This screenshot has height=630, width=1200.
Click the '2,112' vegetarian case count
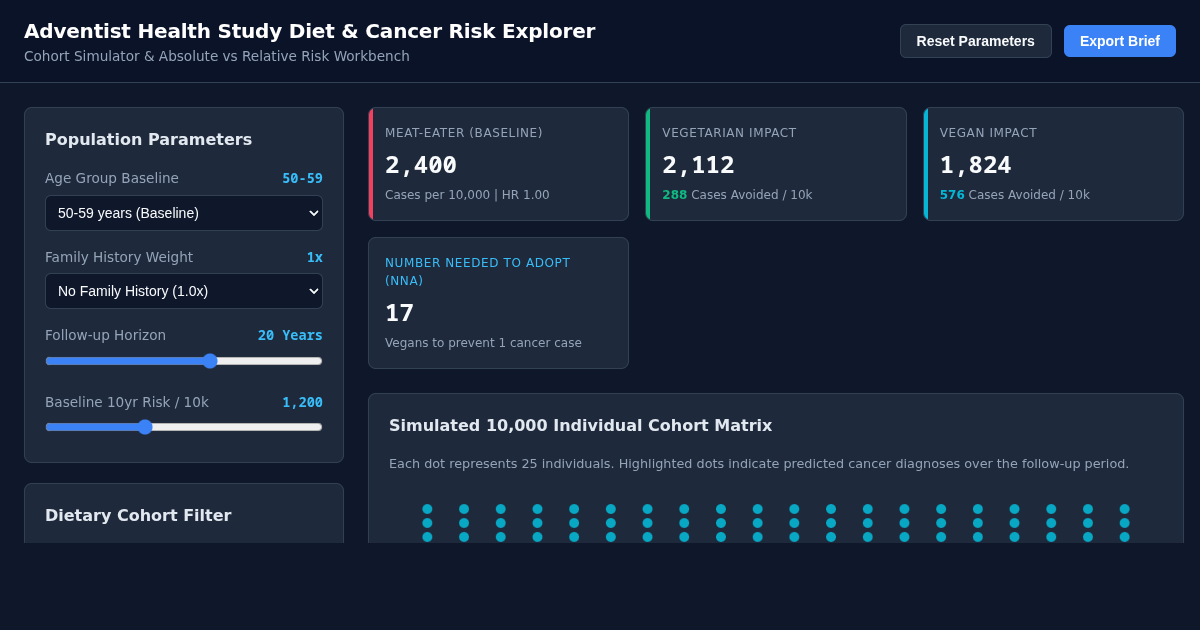[698, 165]
